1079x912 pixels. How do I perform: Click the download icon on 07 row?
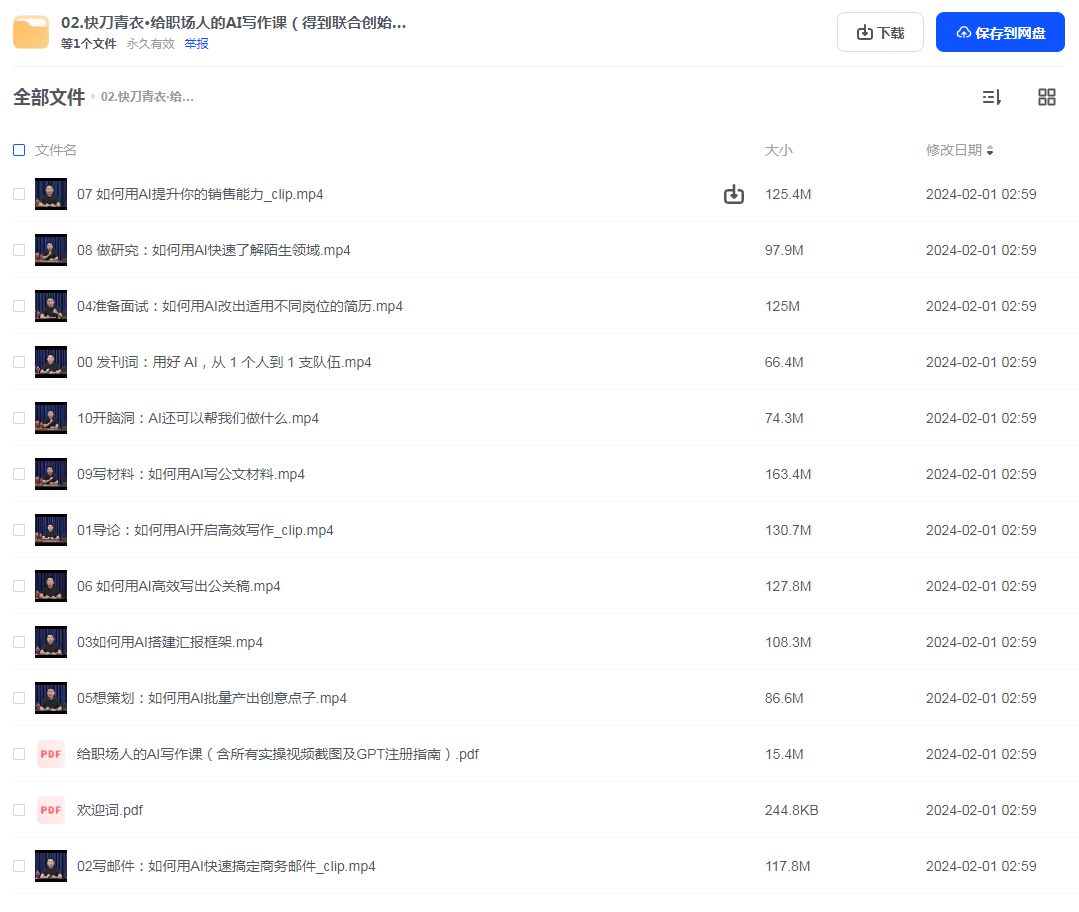pos(734,195)
